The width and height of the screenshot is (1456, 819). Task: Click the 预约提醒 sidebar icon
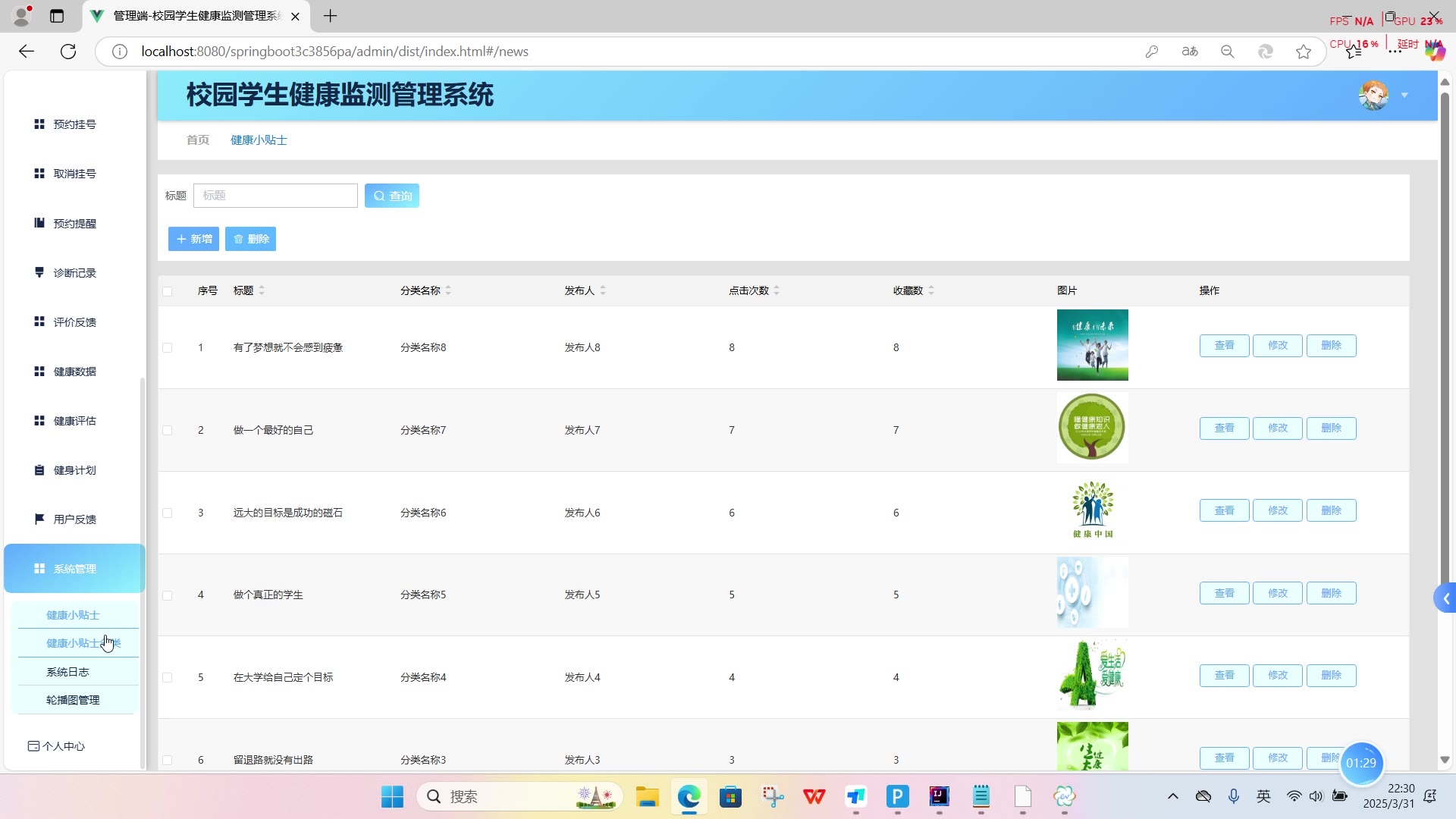point(39,223)
